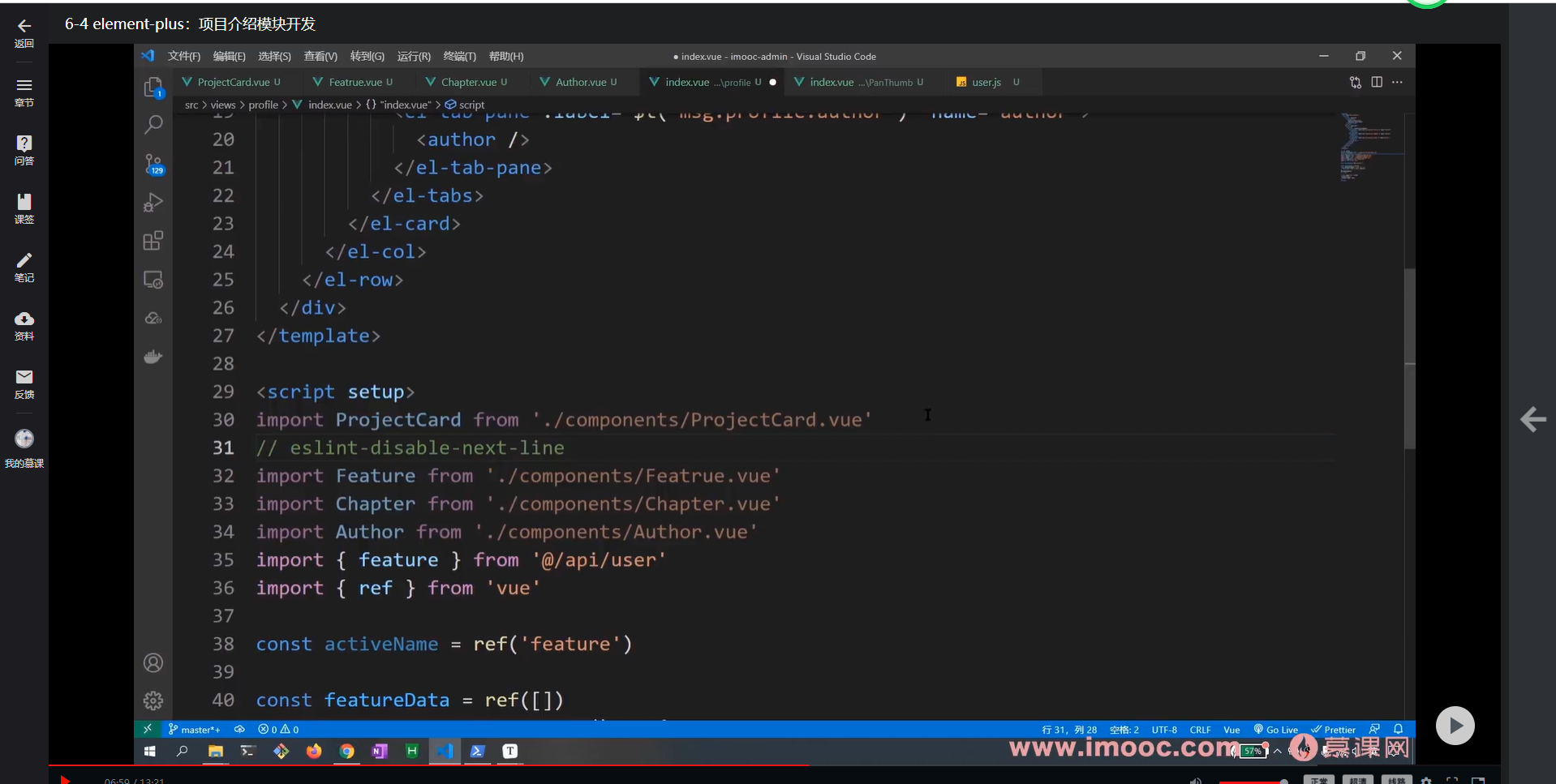Open the Extensions panel icon

tap(153, 241)
